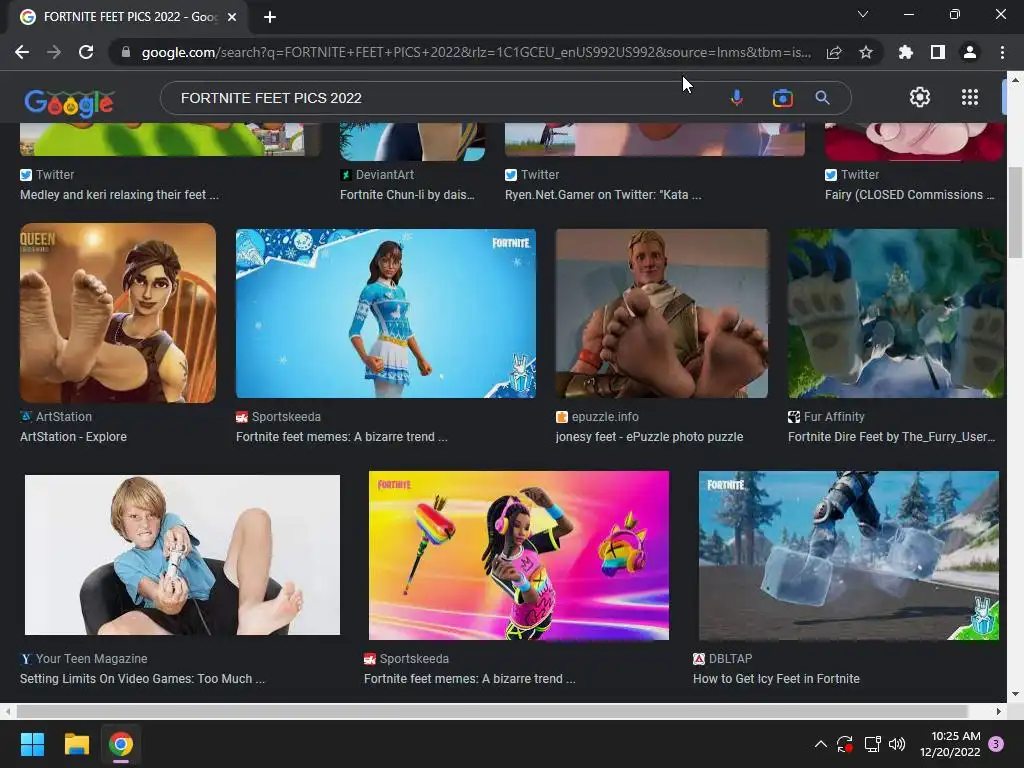
Task: Search by image with camera icon
Action: (782, 98)
